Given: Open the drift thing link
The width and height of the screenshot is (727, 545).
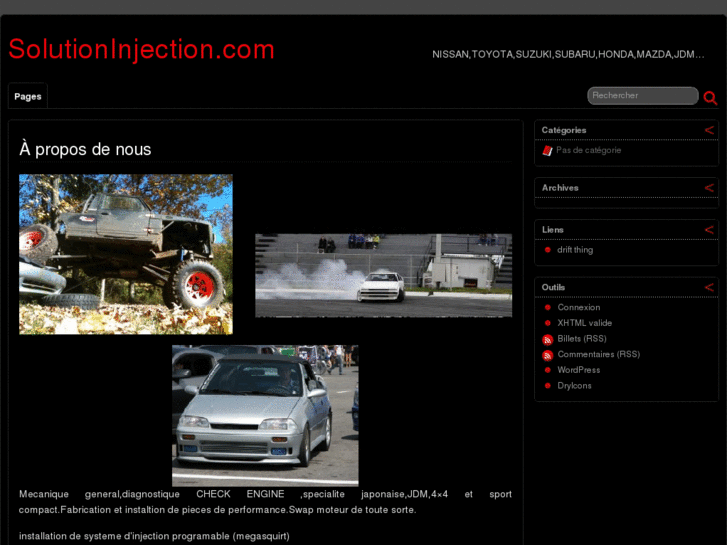Looking at the screenshot, I should pyautogui.click(x=575, y=250).
